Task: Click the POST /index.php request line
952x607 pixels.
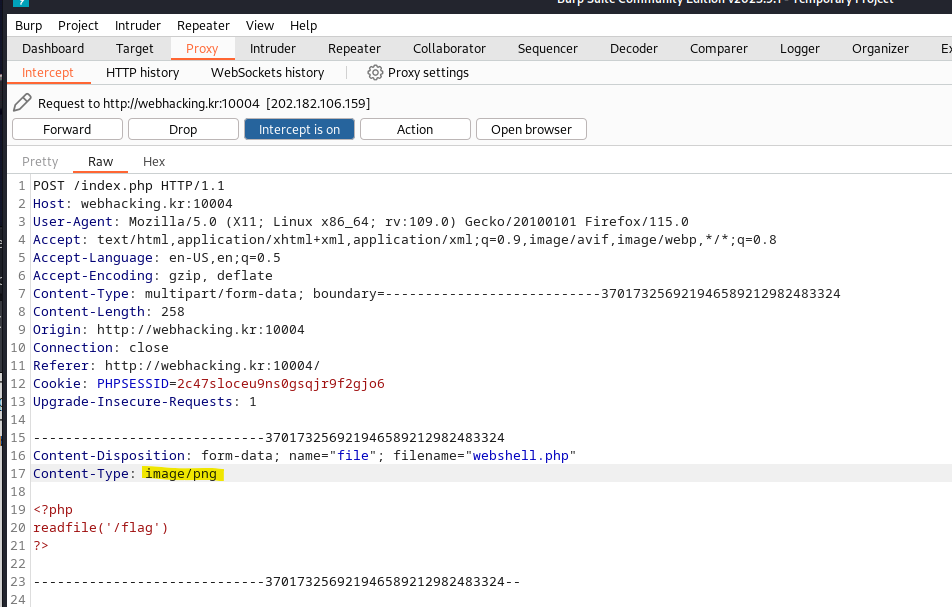Action: click(x=129, y=186)
